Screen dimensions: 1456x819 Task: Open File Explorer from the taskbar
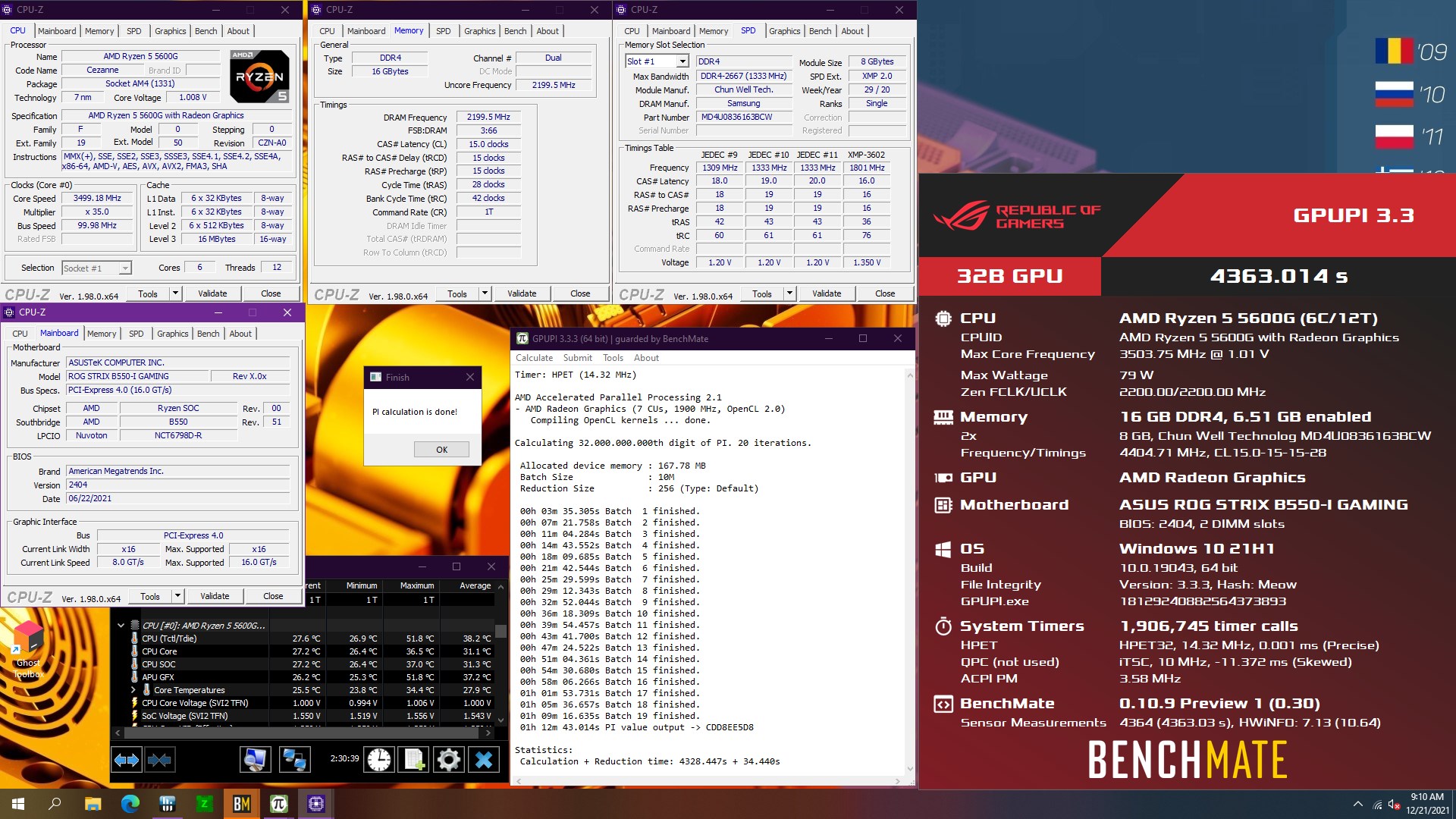(x=93, y=804)
